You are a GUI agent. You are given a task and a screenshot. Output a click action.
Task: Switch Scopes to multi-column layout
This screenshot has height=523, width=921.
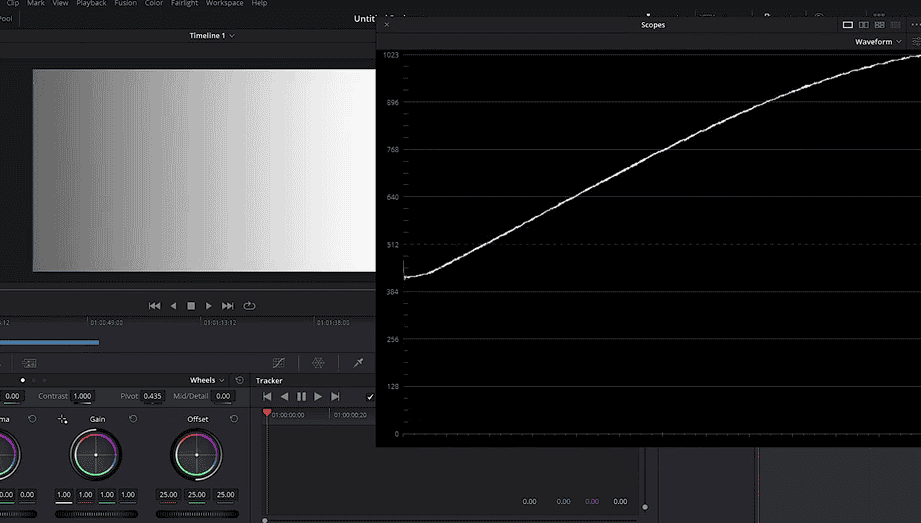coord(895,25)
